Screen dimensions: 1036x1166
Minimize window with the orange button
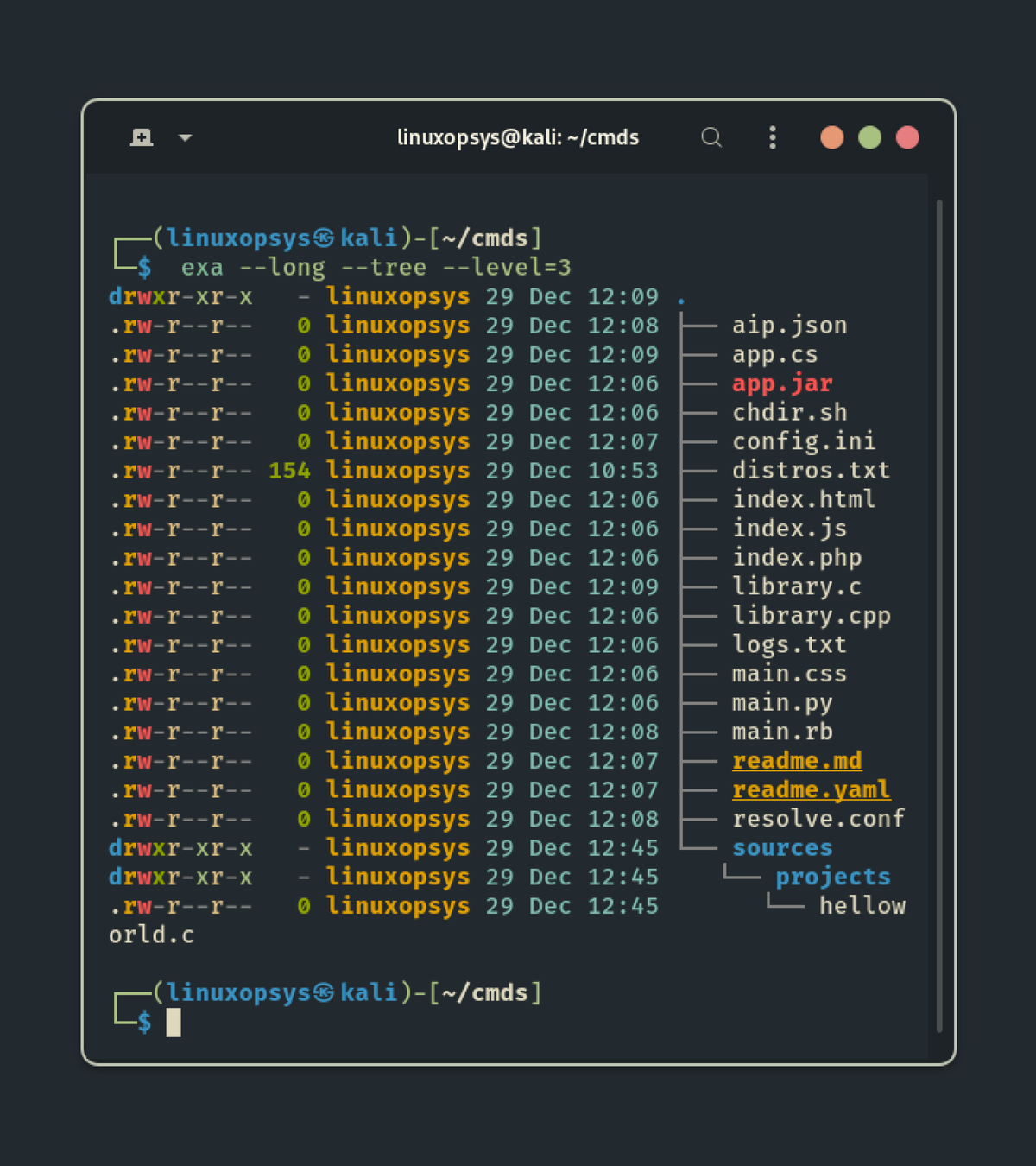[x=831, y=137]
